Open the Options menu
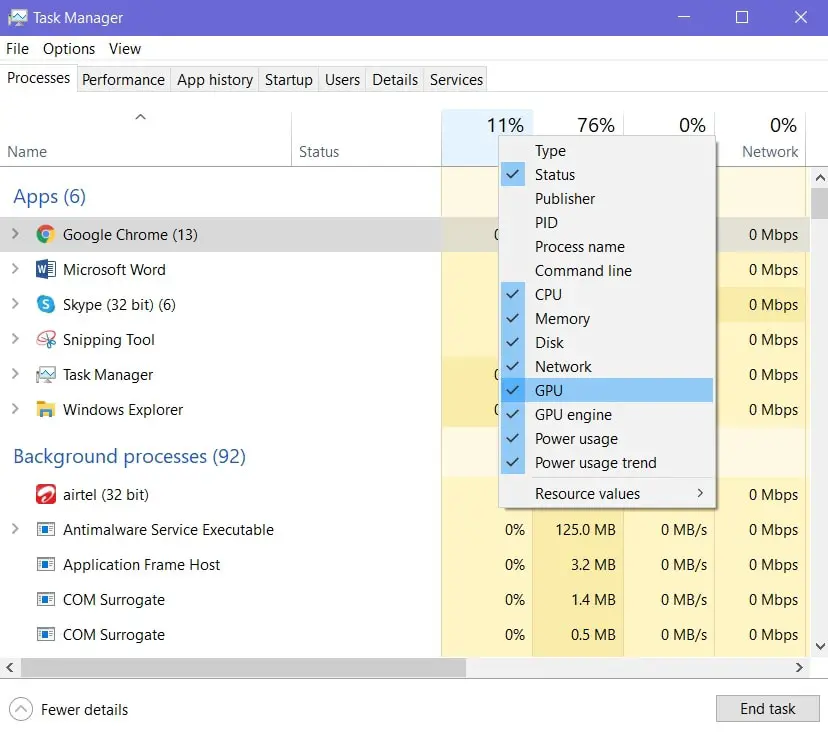Viewport: 828px width, 734px height. point(69,49)
